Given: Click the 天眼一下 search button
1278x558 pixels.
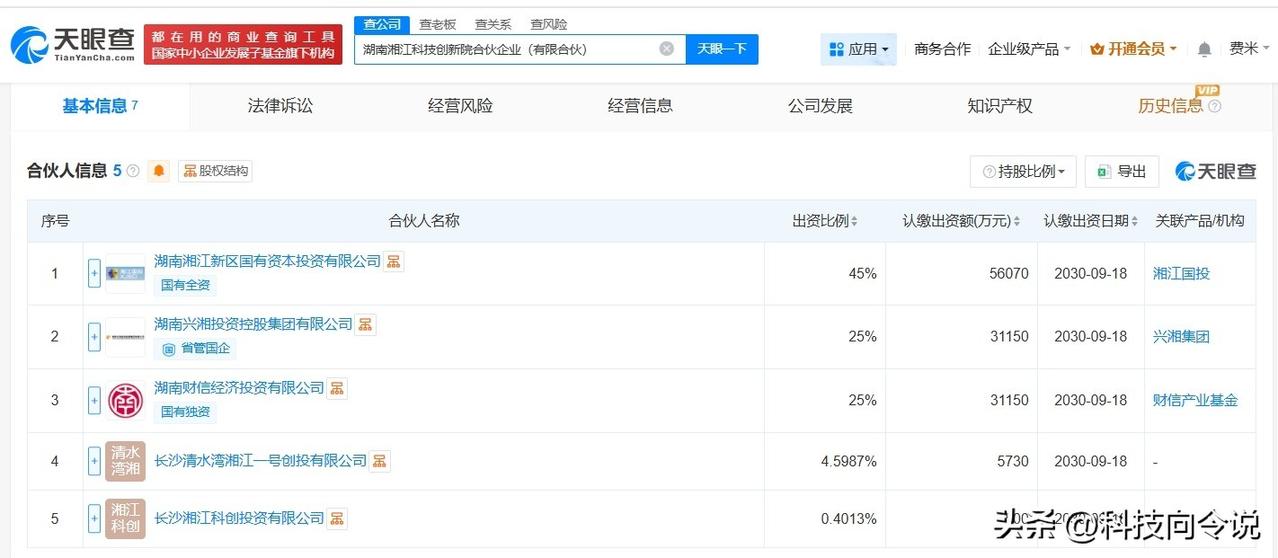Looking at the screenshot, I should (722, 49).
